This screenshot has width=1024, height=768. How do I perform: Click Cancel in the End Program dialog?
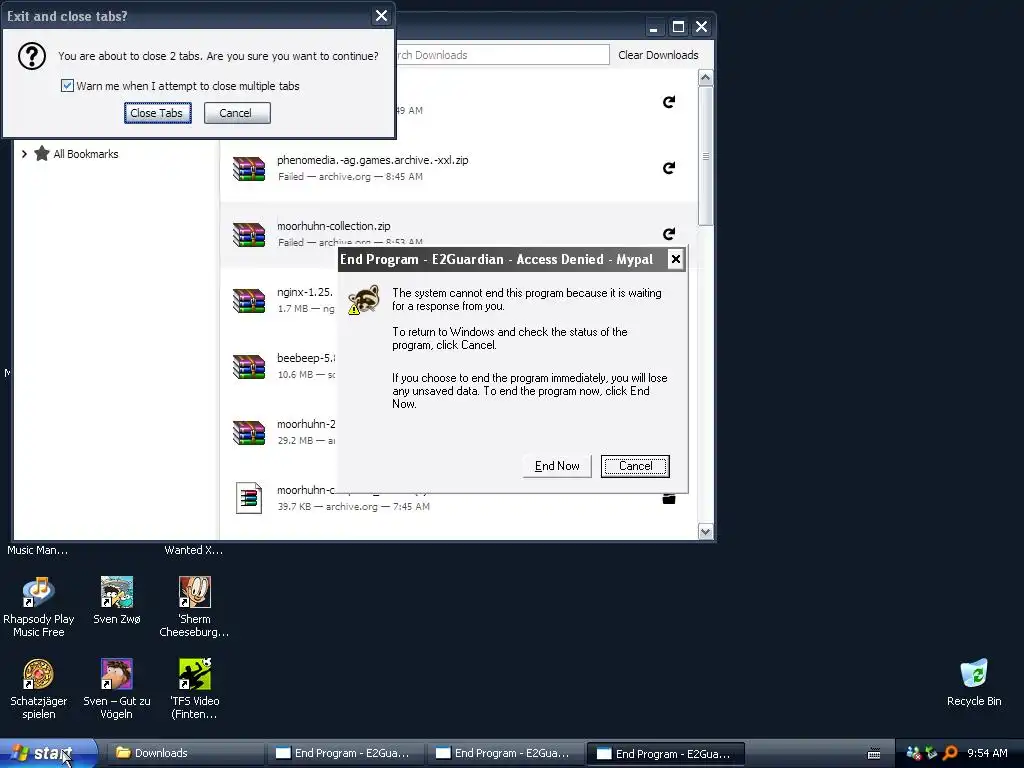[x=635, y=466]
